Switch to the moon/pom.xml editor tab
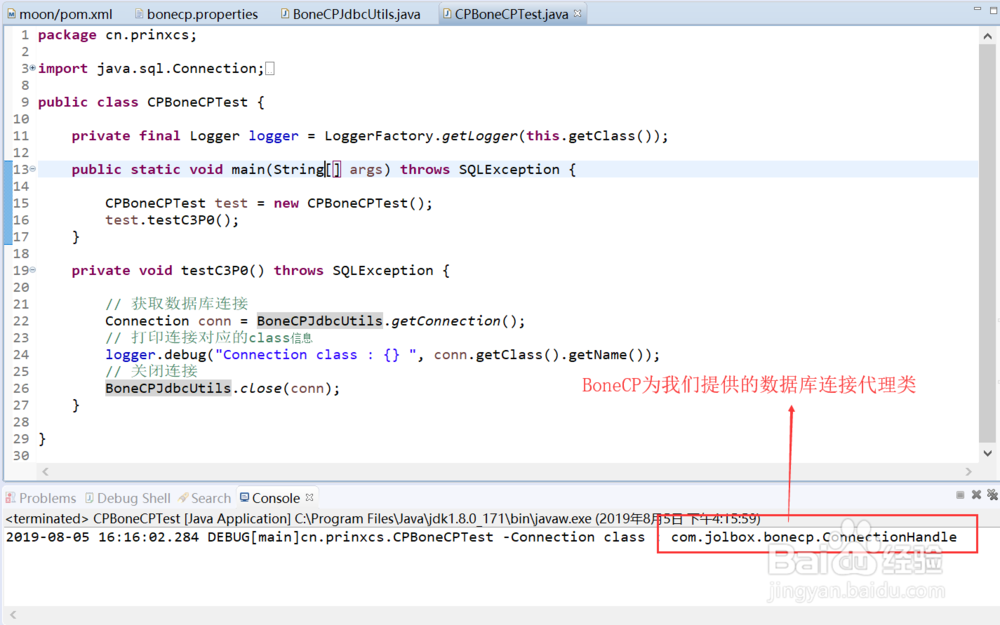 59,14
